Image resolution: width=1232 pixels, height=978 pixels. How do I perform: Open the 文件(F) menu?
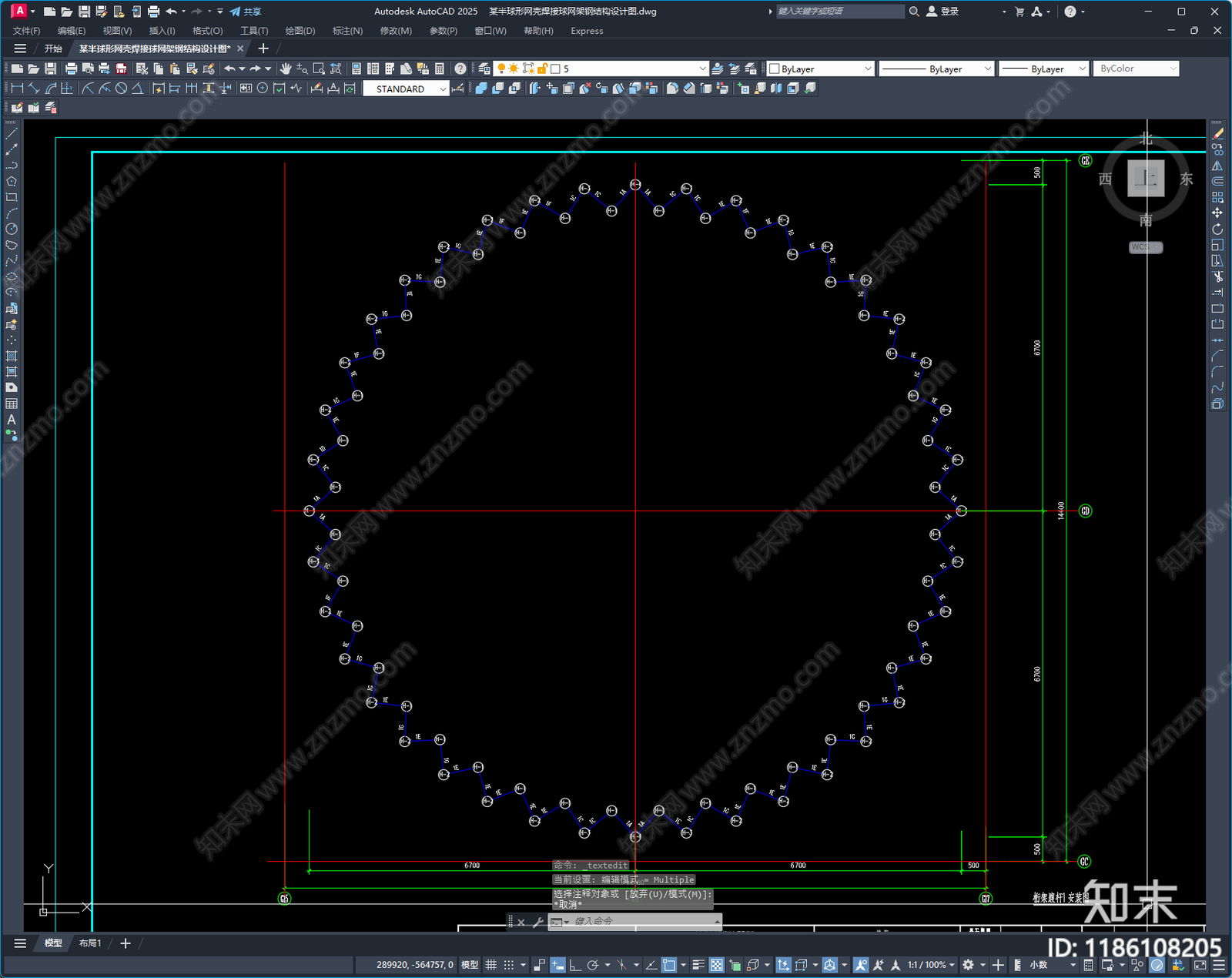pos(26,31)
